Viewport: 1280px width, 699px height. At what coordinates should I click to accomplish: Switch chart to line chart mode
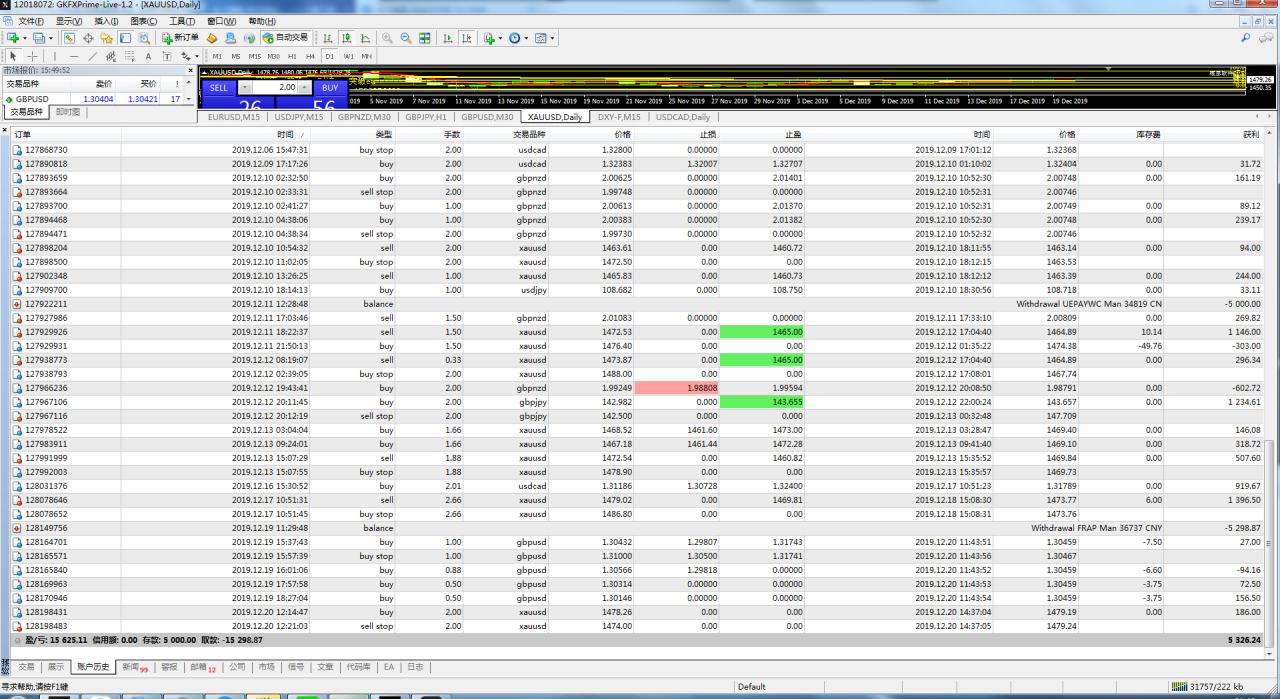pos(365,38)
